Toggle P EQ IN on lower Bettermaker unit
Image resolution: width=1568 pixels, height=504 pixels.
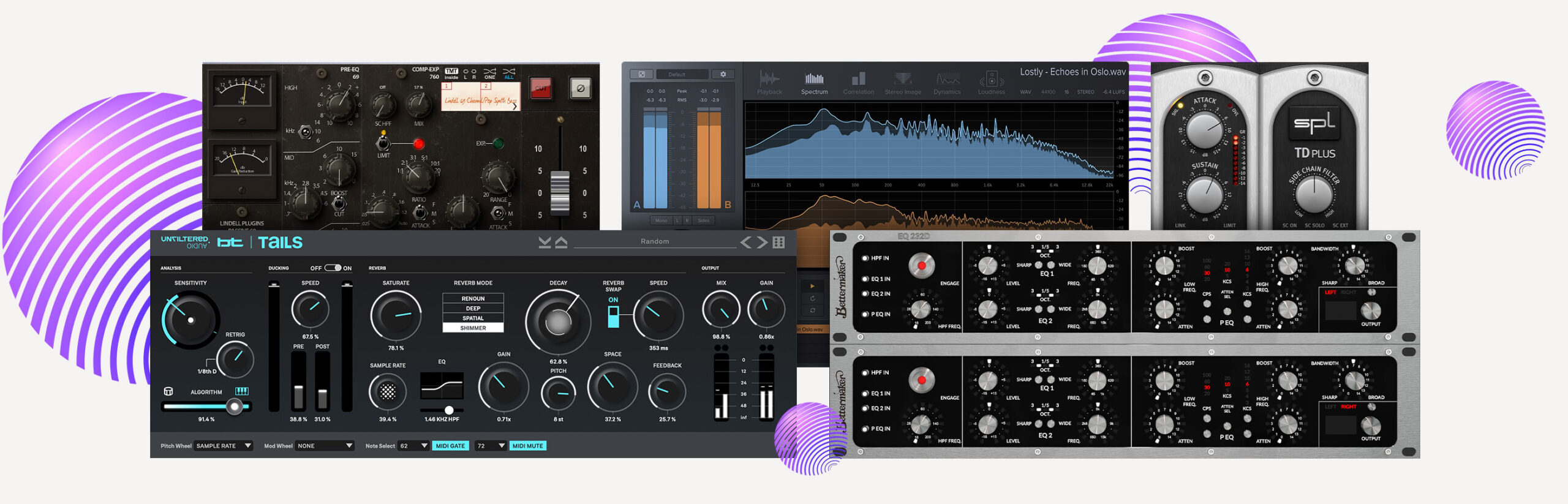(x=865, y=429)
